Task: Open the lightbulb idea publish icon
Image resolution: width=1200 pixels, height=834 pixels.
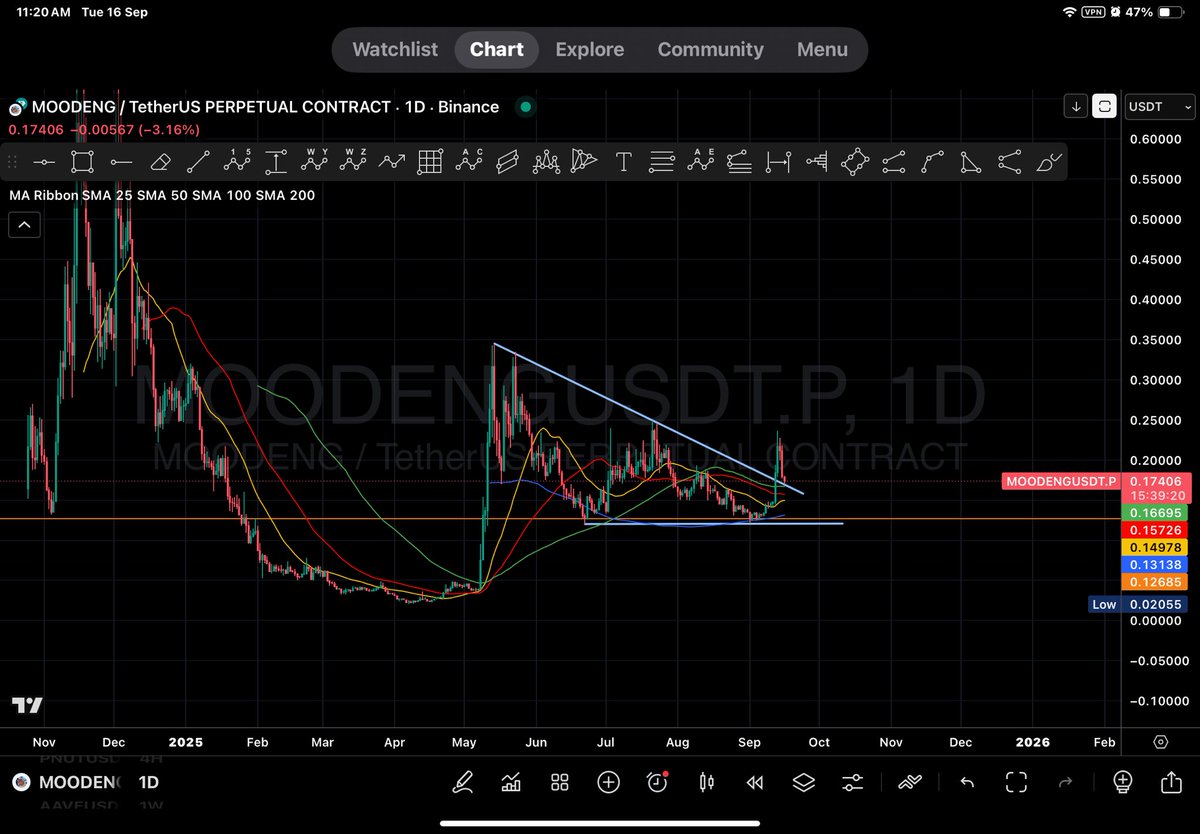Action: click(x=1122, y=782)
